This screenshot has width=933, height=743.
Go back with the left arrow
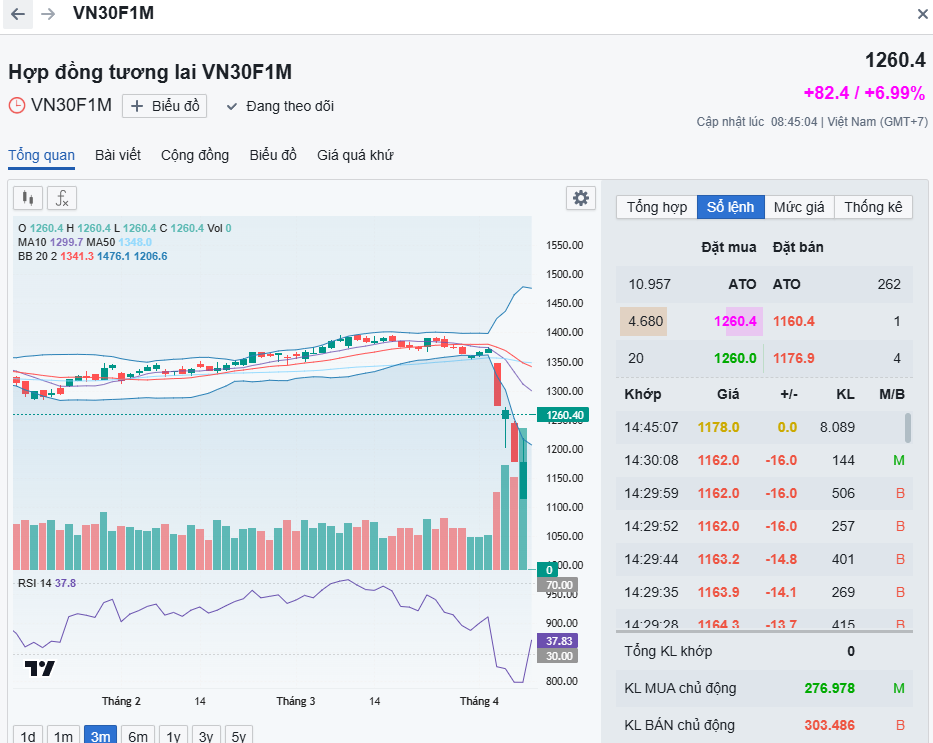pyautogui.click(x=18, y=14)
